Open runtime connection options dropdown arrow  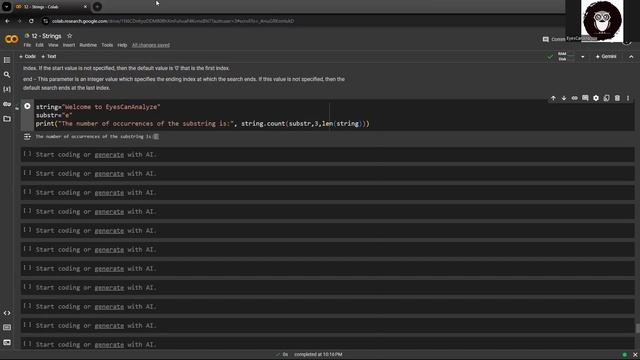click(x=582, y=57)
